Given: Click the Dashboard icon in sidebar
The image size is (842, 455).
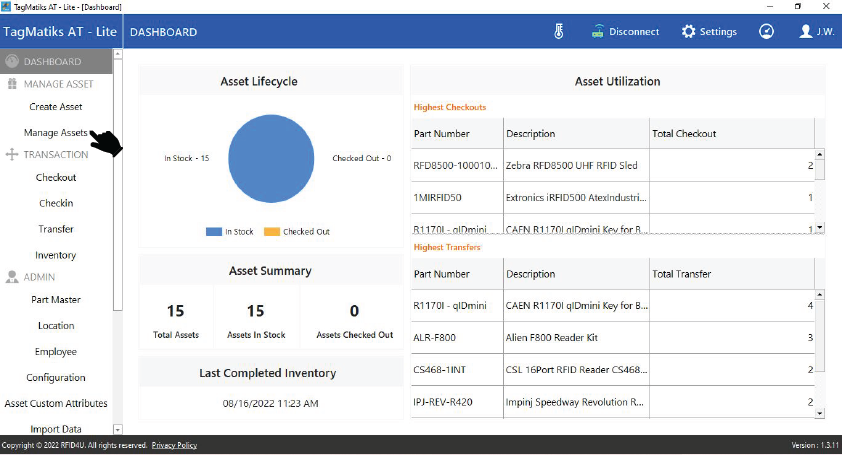Looking at the screenshot, I should [x=12, y=62].
